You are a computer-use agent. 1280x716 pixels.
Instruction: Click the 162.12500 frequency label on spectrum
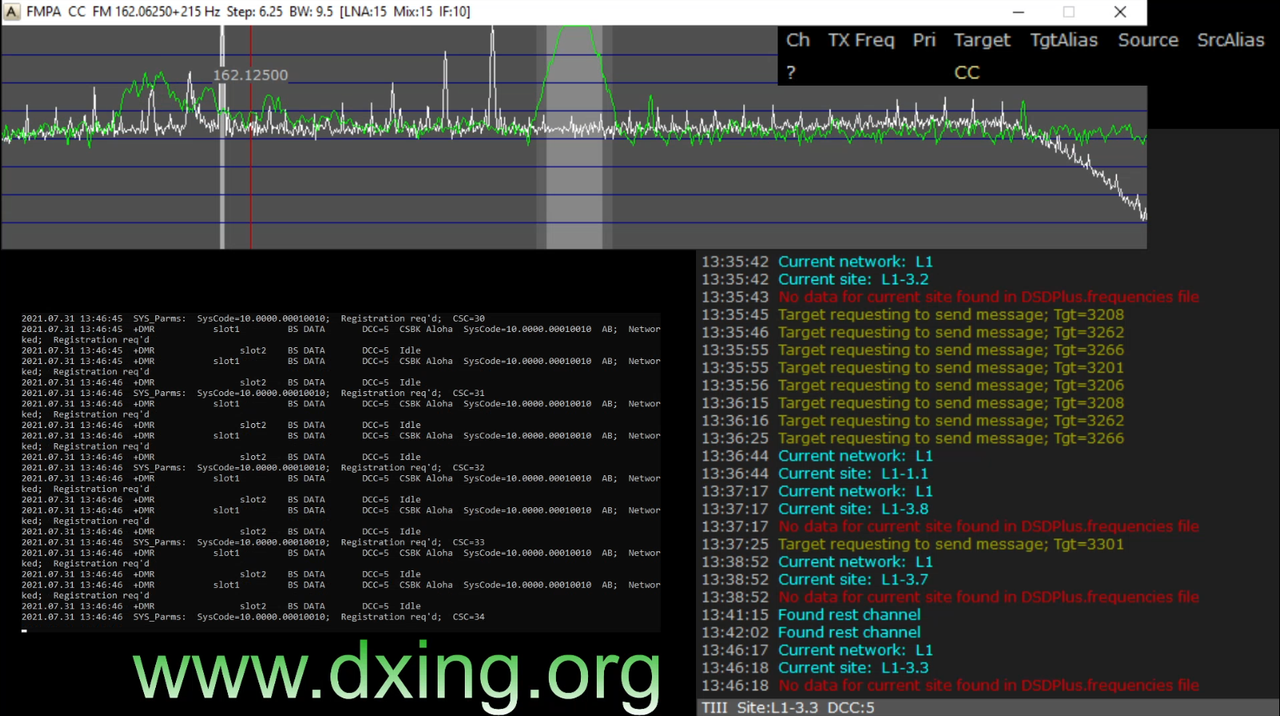(x=251, y=75)
